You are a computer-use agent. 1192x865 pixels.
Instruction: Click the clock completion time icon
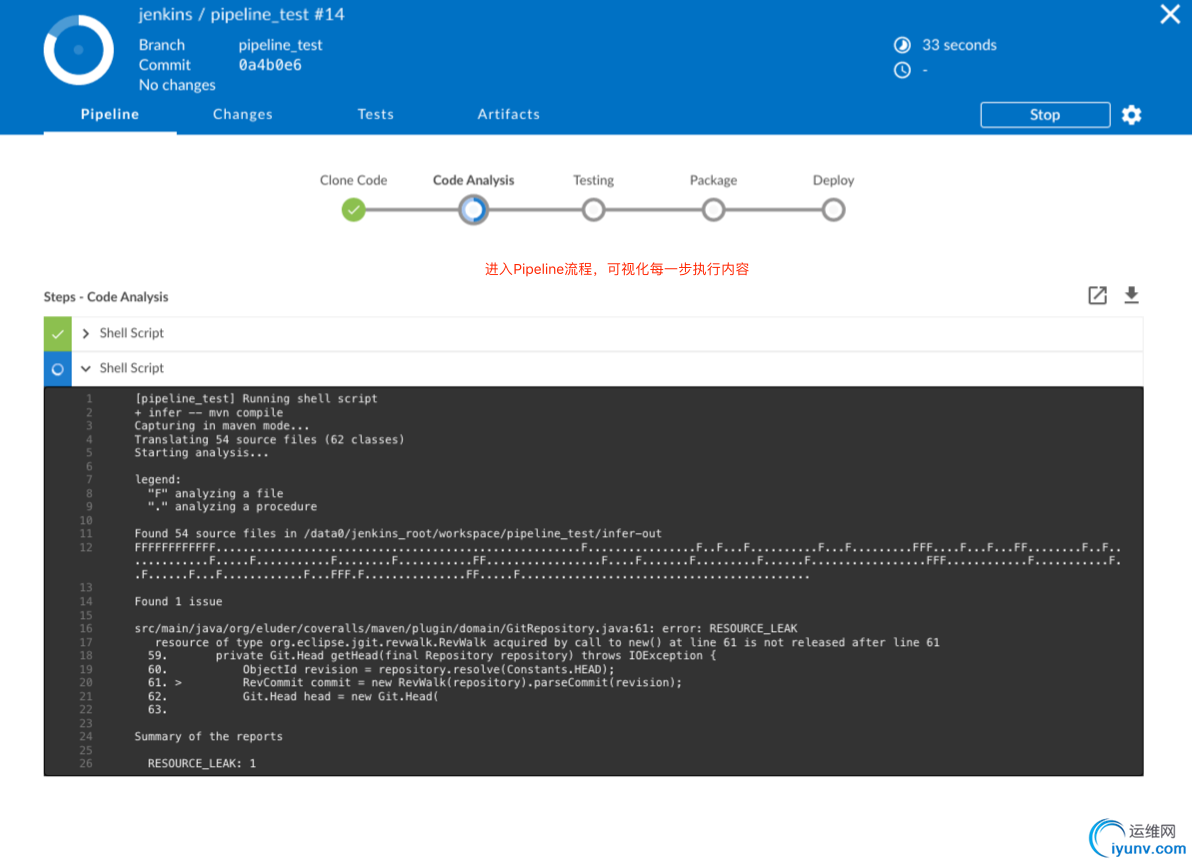click(x=902, y=70)
